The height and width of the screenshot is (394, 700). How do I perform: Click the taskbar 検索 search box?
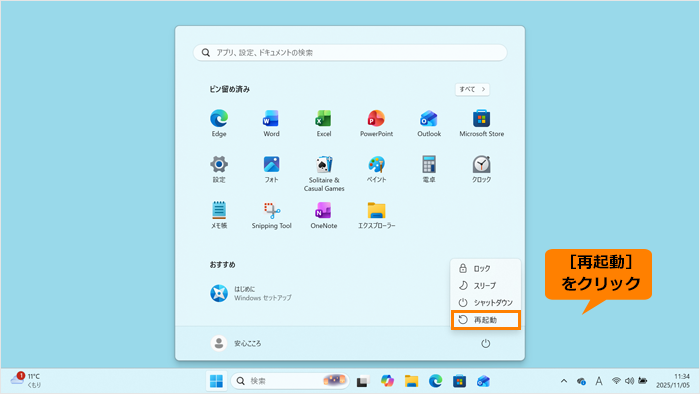(290, 381)
